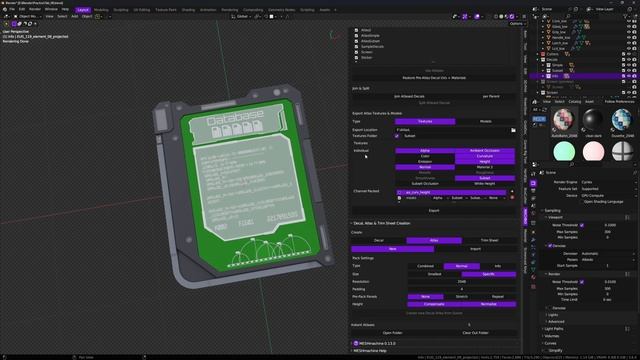This screenshot has height=360, width=640.
Task: Open the viewport Add menu
Action: (75, 16)
